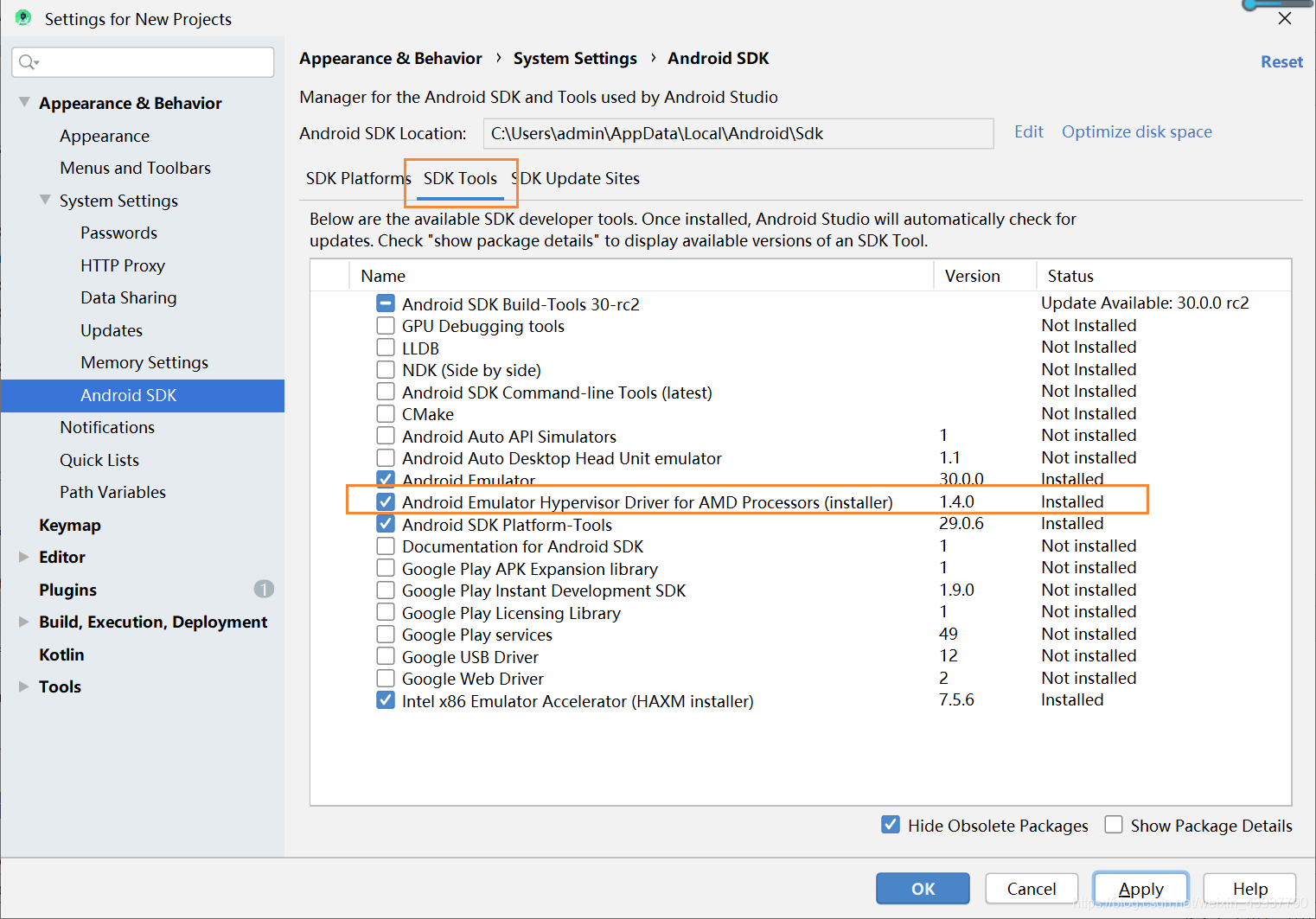Open Updates settings
The width and height of the screenshot is (1316, 919).
pyautogui.click(x=112, y=330)
